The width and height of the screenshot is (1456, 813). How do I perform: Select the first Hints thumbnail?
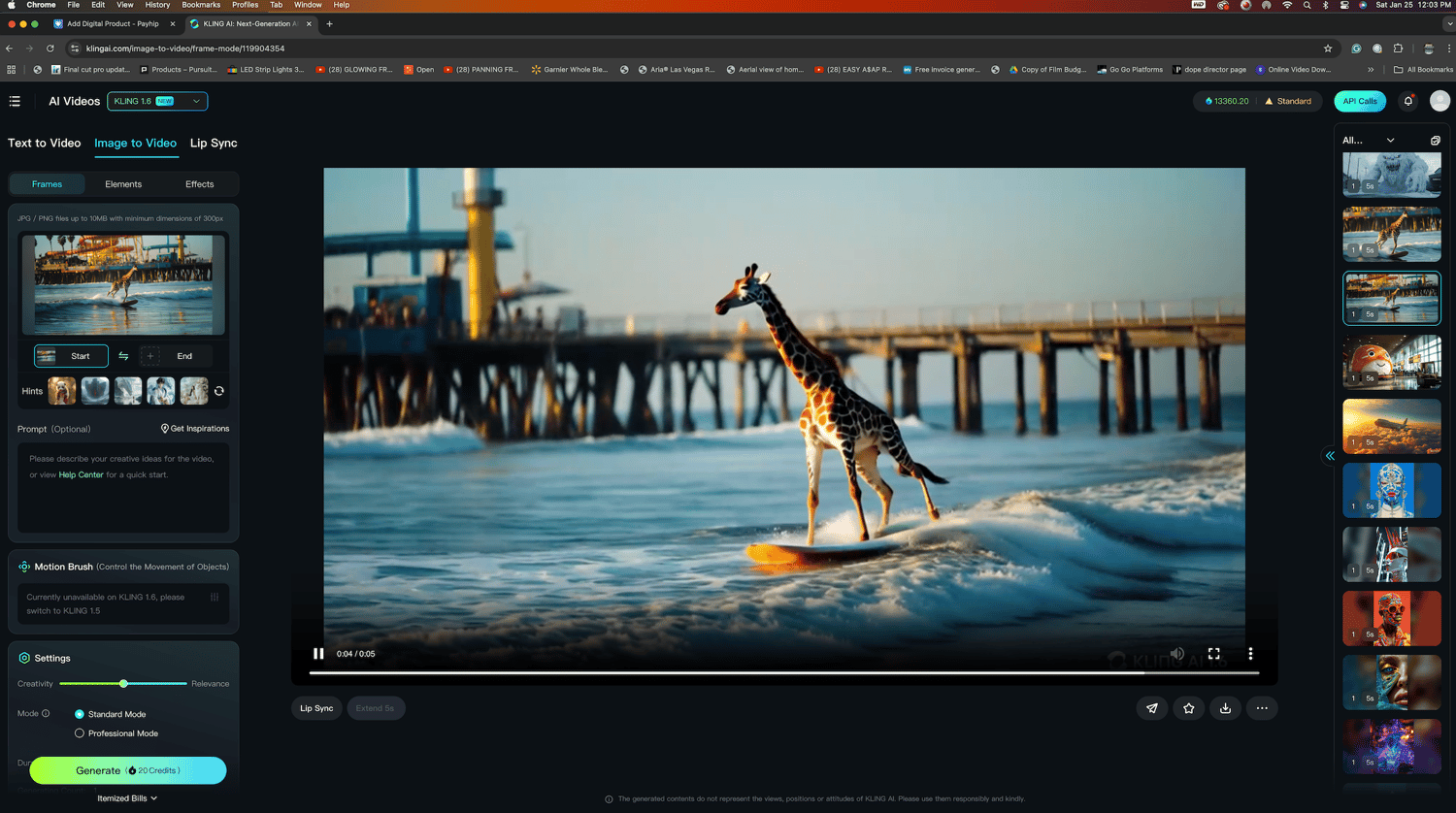coord(62,391)
